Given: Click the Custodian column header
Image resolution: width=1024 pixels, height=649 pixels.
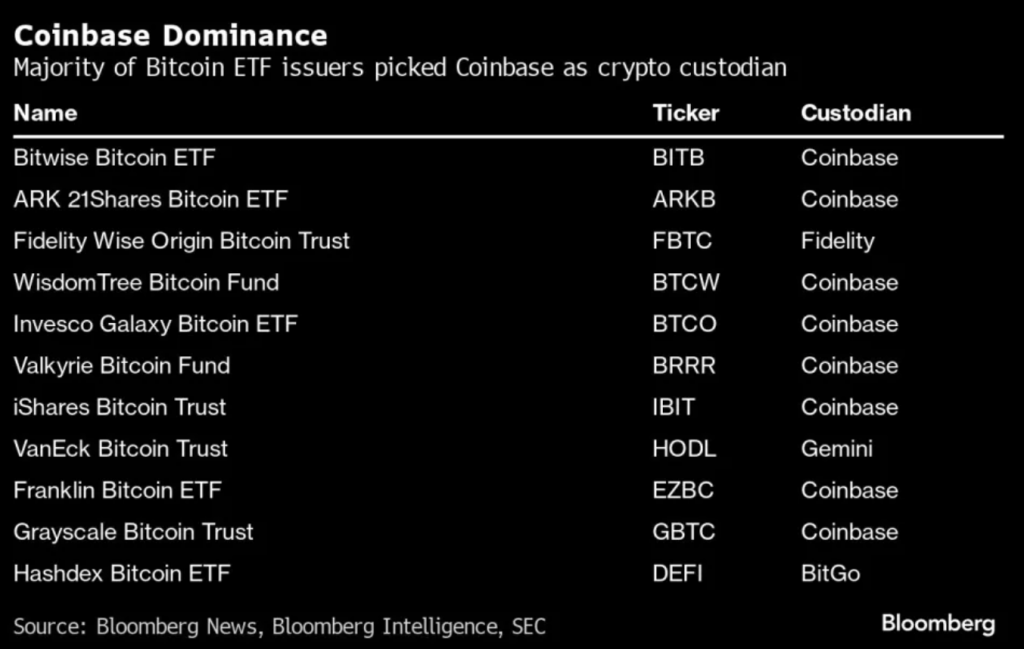Looking at the screenshot, I should tap(855, 113).
